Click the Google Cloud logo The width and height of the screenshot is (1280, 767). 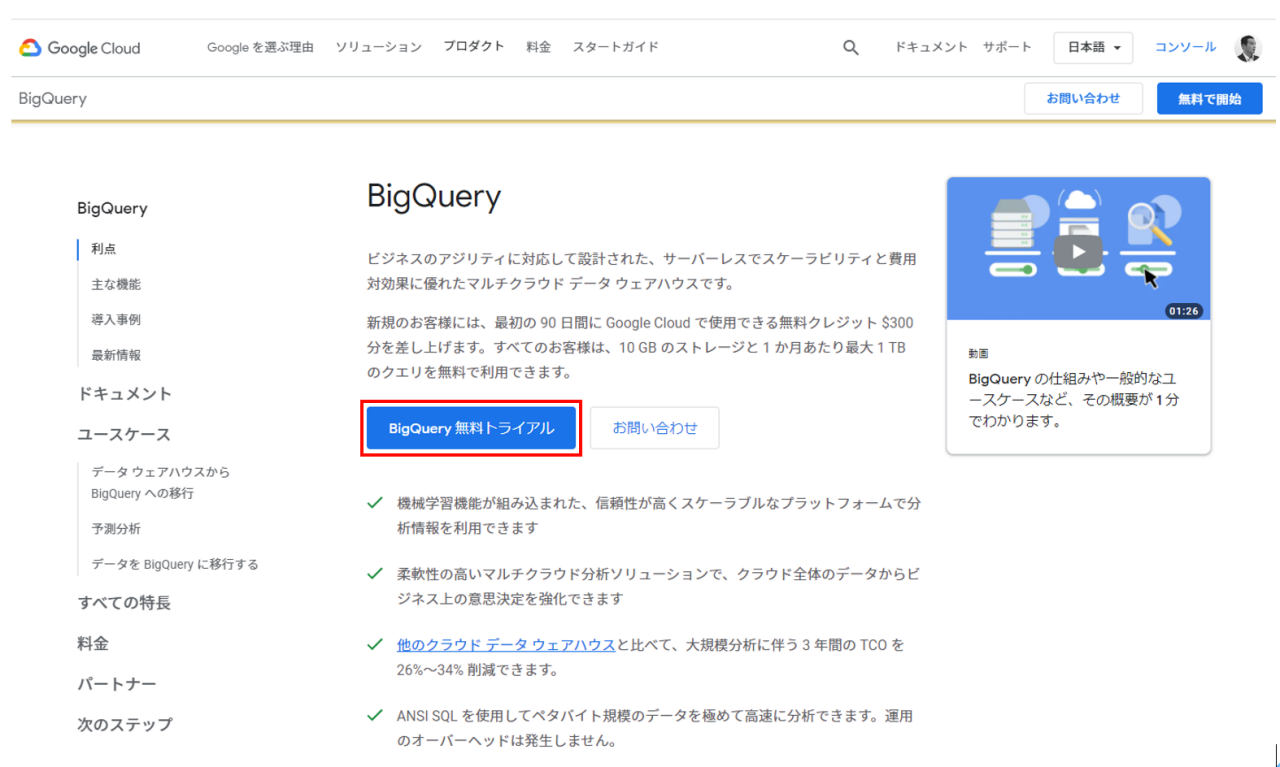(80, 48)
